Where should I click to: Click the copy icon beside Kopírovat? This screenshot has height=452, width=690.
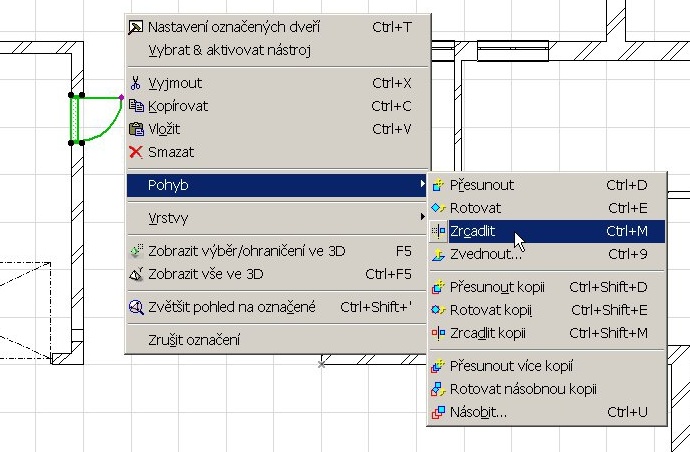point(136,106)
